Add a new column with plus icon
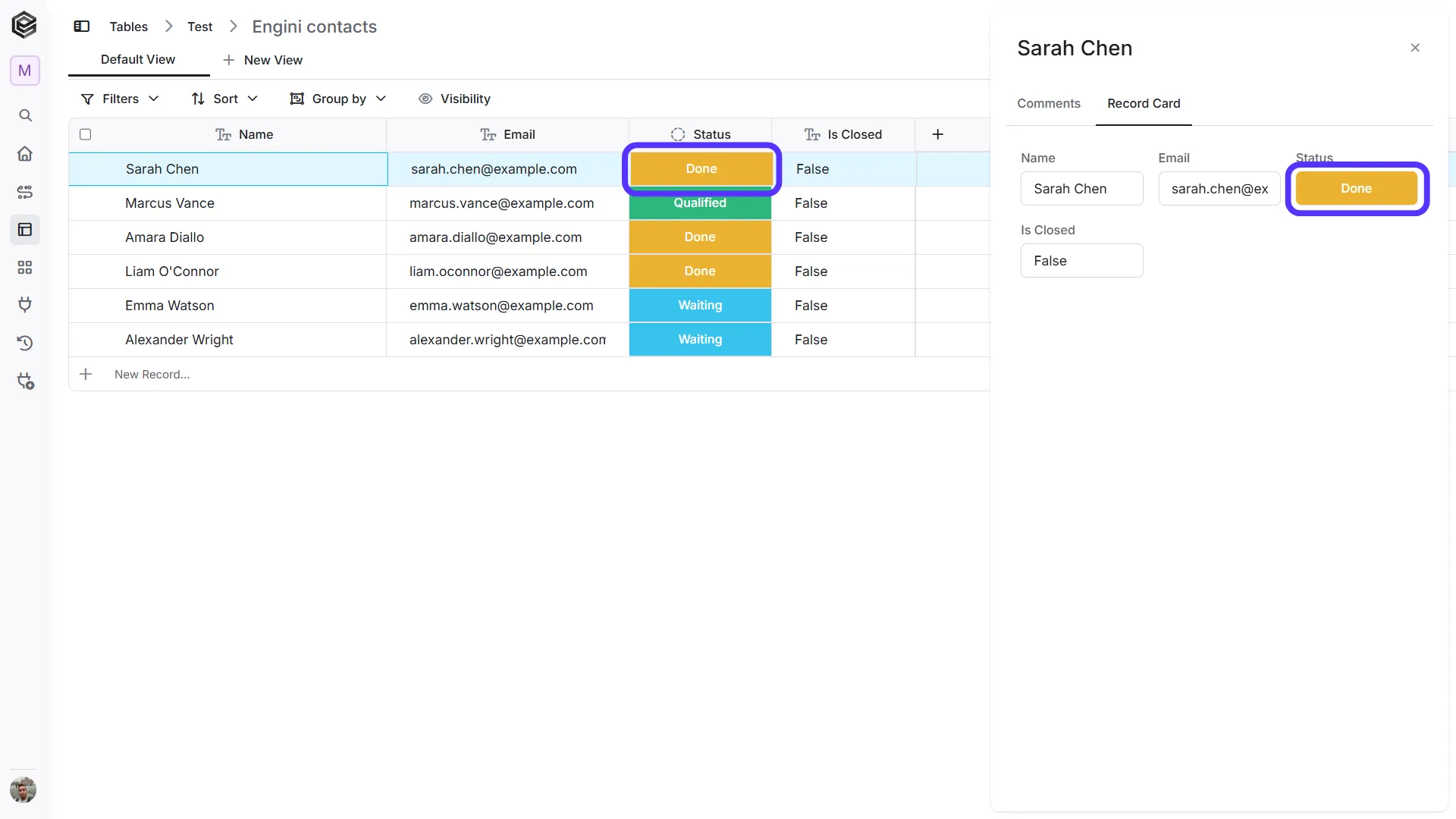Image resolution: width=1456 pixels, height=819 pixels. [x=938, y=134]
